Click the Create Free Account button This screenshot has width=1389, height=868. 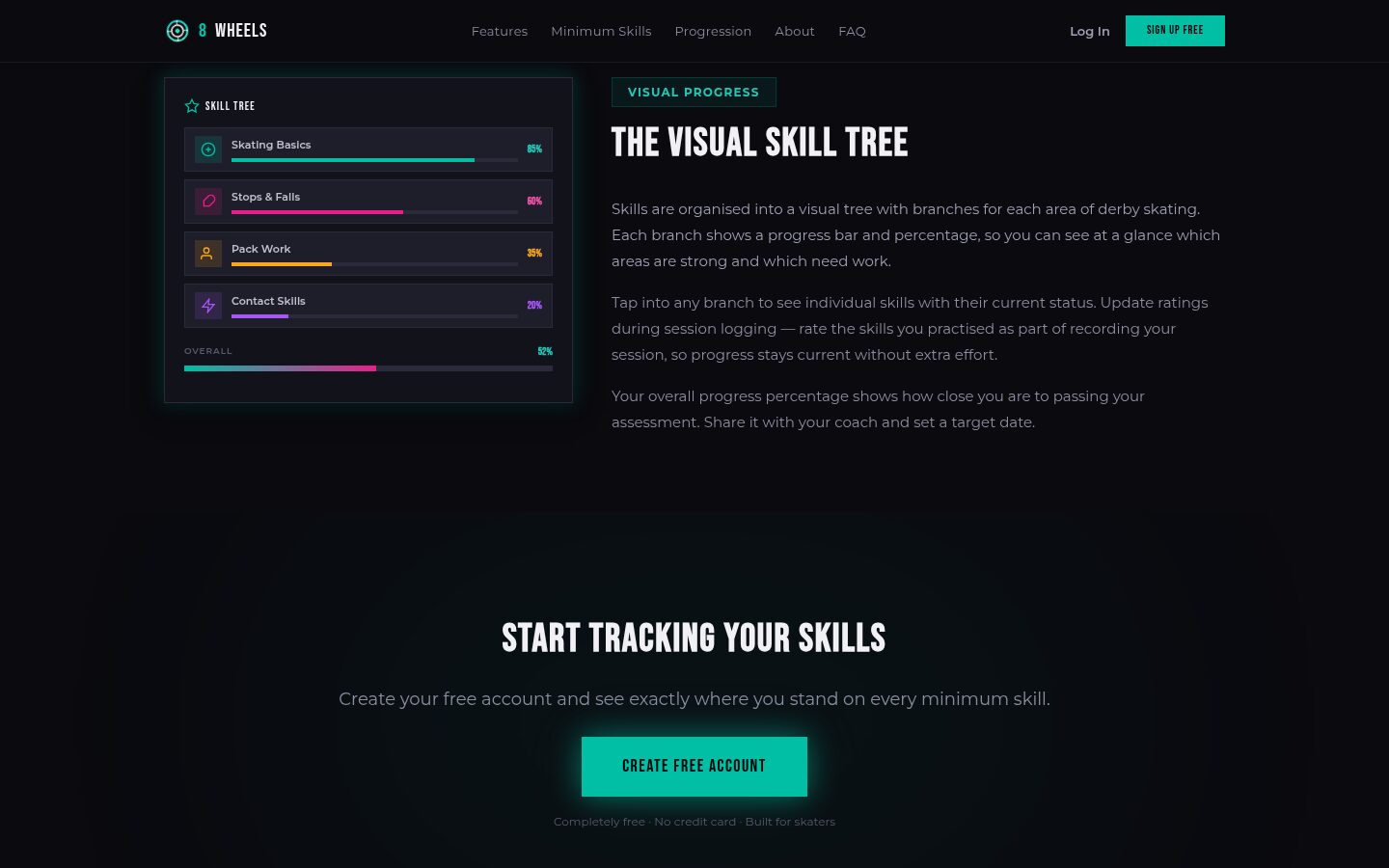point(694,767)
